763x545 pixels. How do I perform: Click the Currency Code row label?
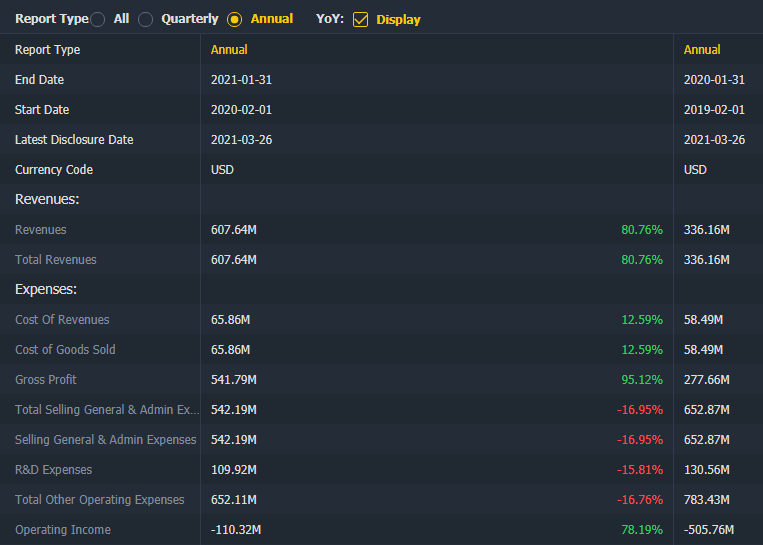point(54,170)
